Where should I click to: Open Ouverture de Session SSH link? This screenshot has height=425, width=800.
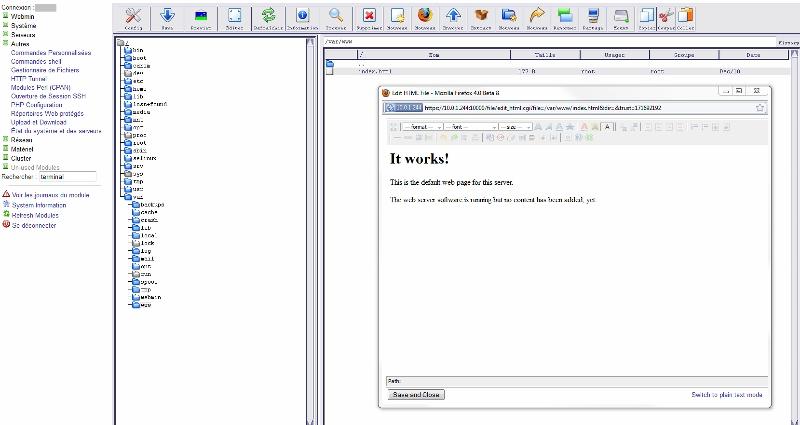point(48,96)
